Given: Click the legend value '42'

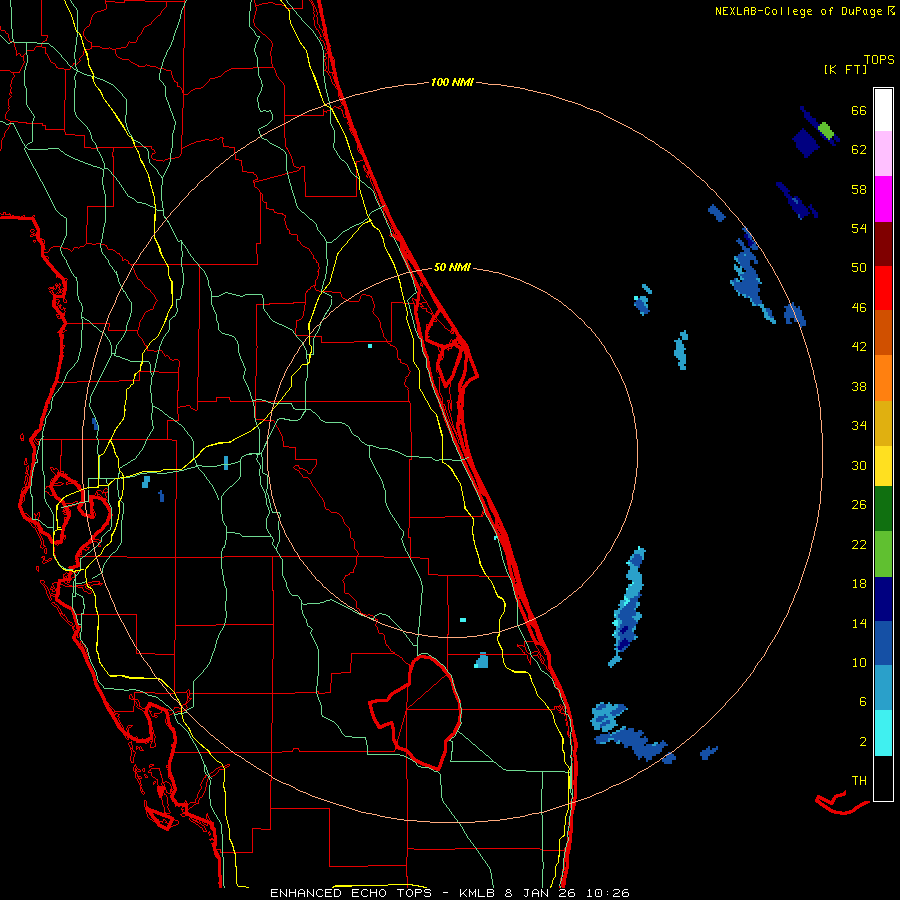Looking at the screenshot, I should coord(859,347).
